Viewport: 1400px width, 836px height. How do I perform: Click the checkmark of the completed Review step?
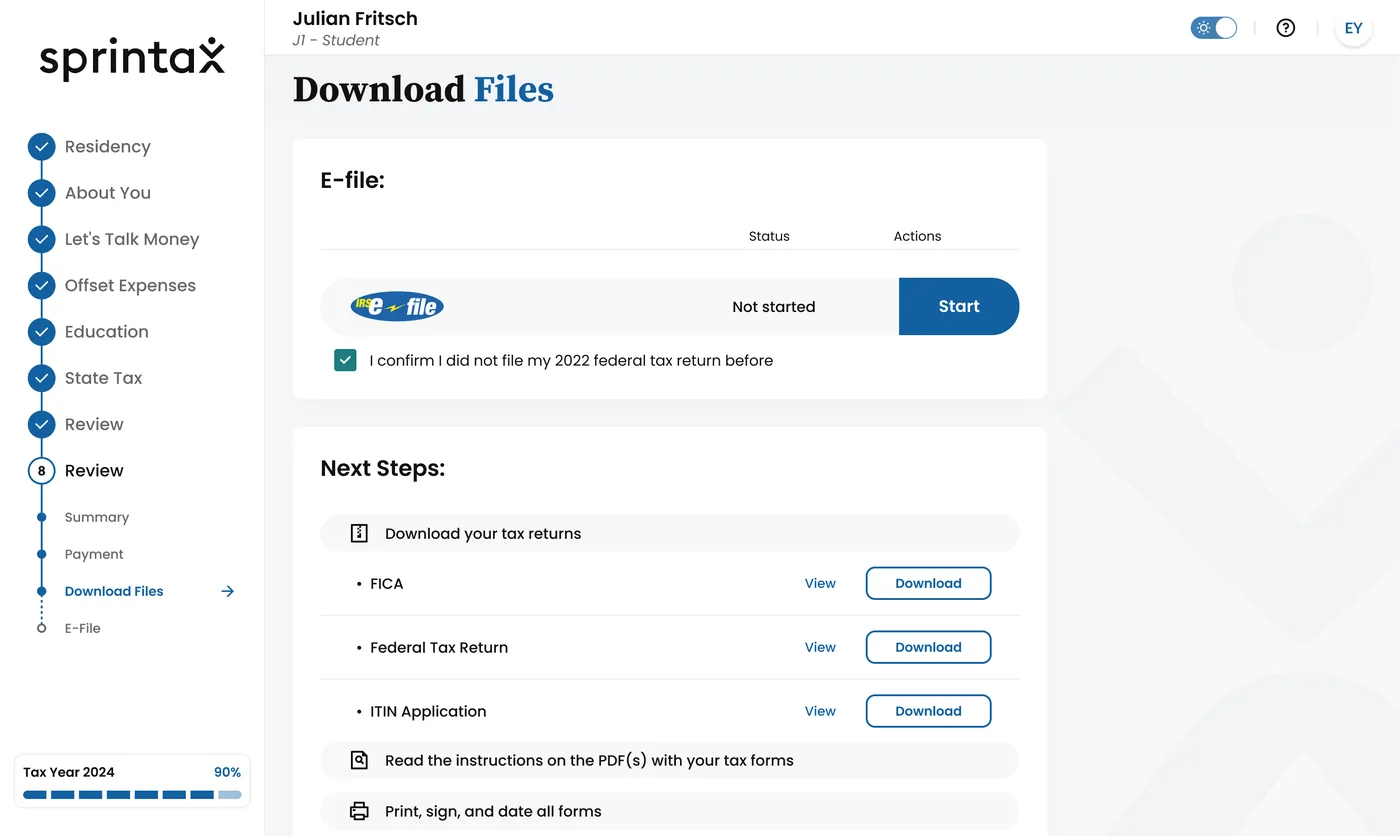41,424
